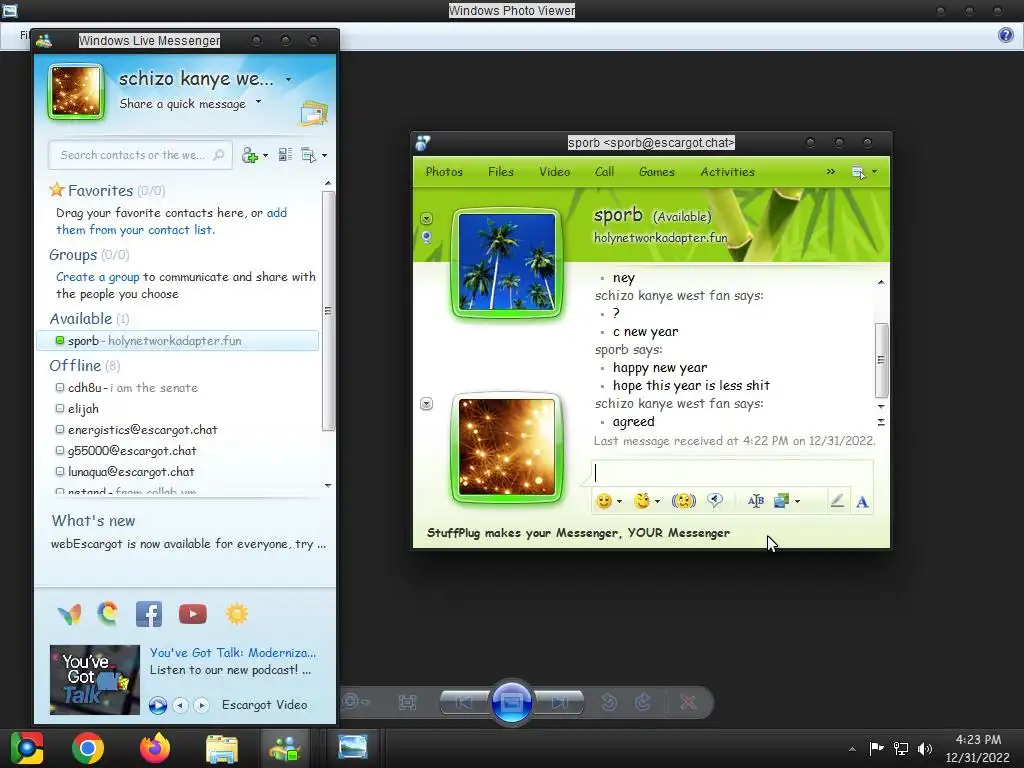Click the chat message scrollbar thumb

pyautogui.click(x=881, y=360)
